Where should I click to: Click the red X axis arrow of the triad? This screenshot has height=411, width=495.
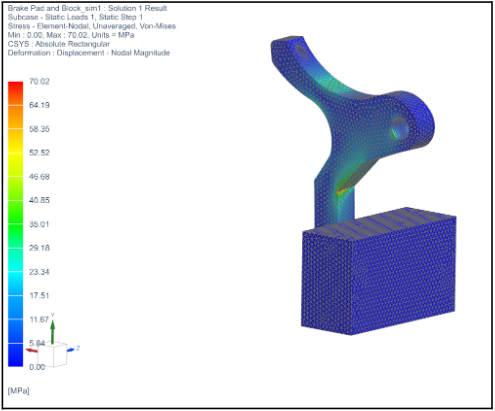[x=32, y=350]
